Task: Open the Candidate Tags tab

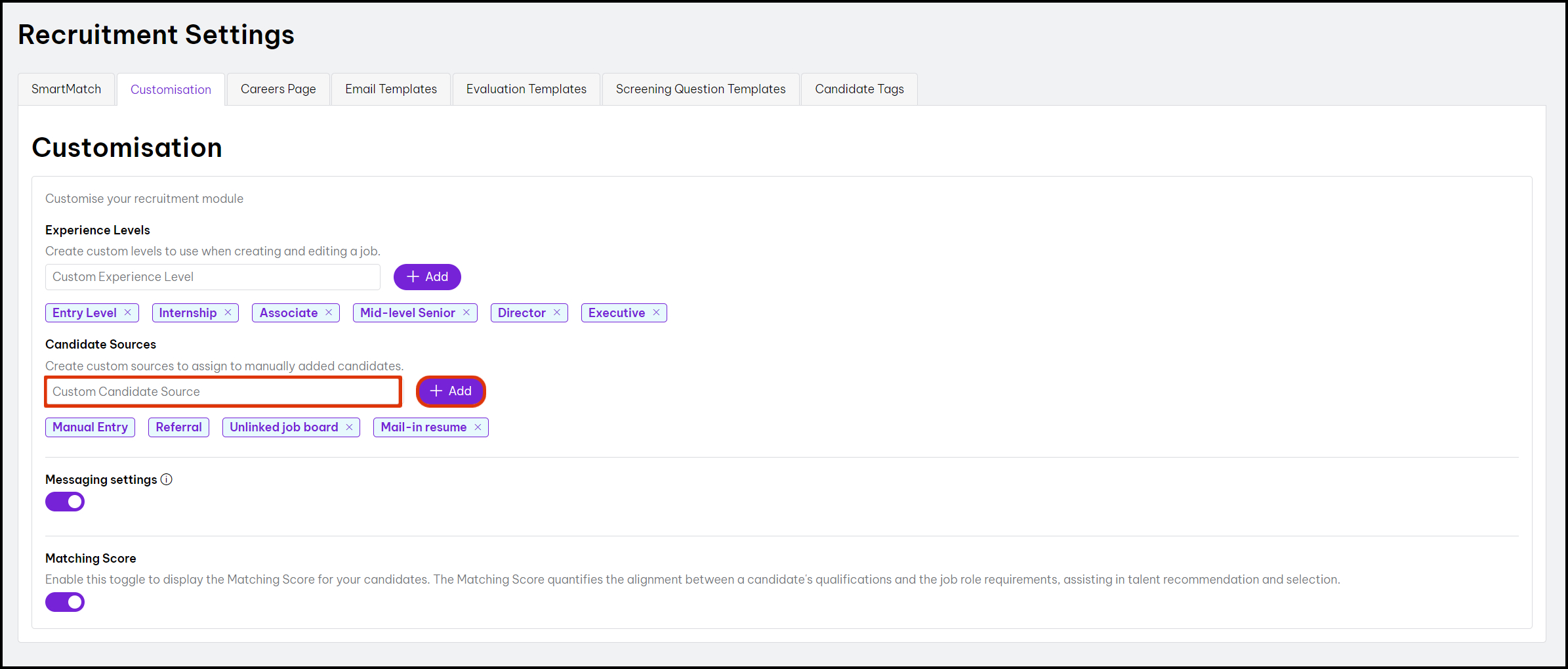Action: pyautogui.click(x=859, y=89)
